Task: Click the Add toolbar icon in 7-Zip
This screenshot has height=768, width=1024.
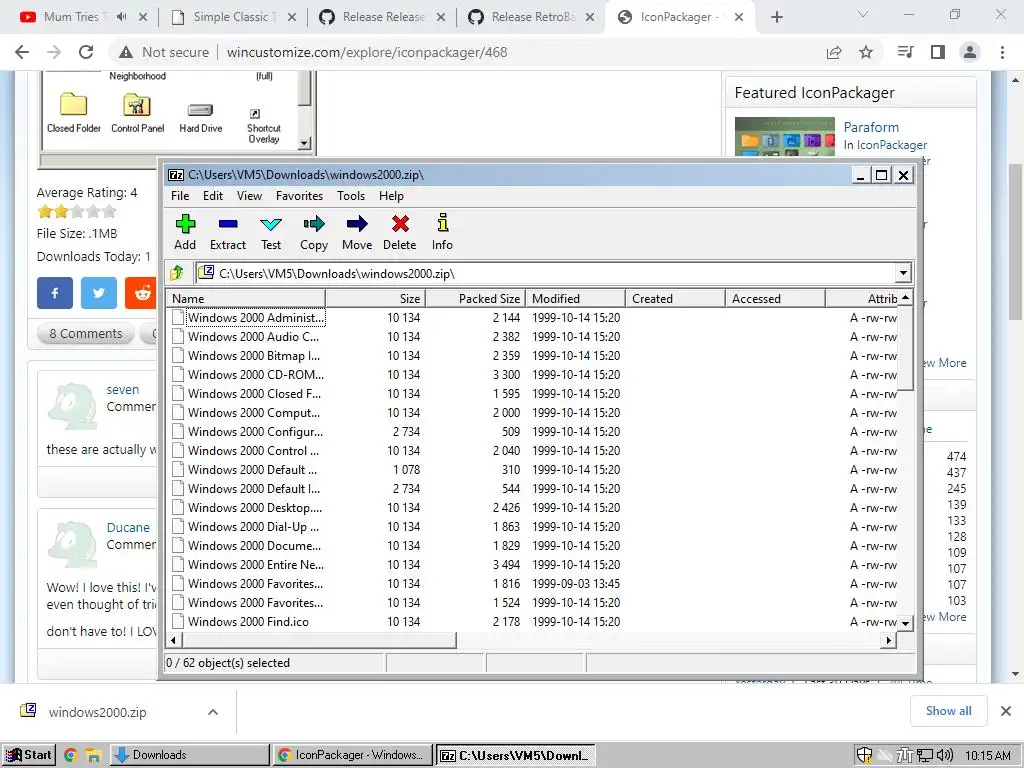Action: [x=185, y=225]
